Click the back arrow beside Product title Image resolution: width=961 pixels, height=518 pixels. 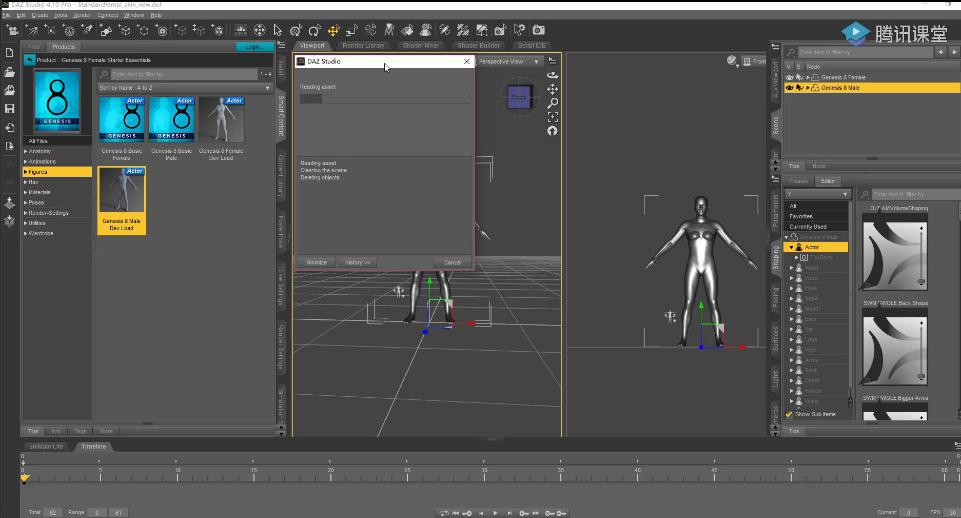click(29, 60)
